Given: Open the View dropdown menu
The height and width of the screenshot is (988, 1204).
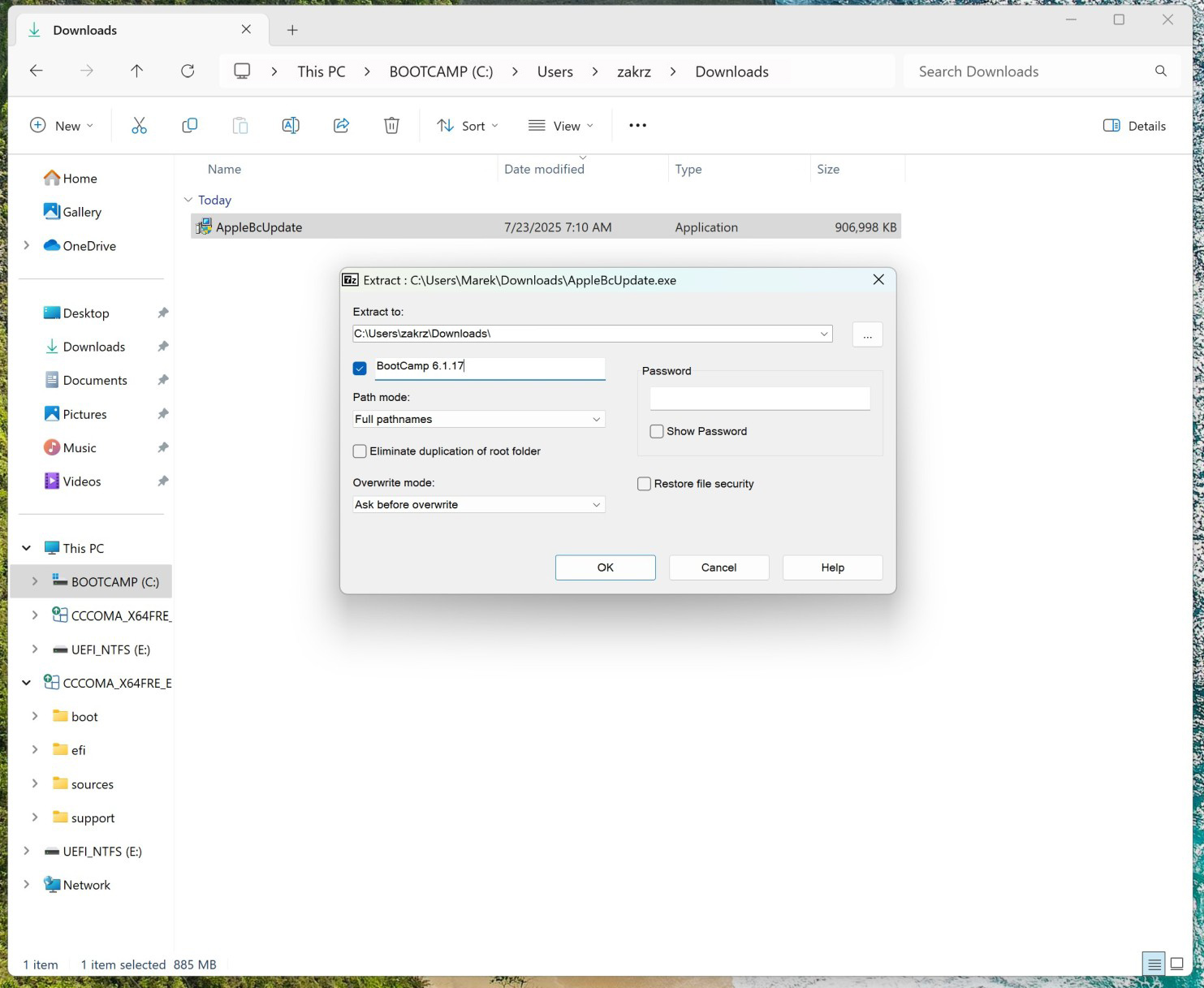Looking at the screenshot, I should coord(561,125).
